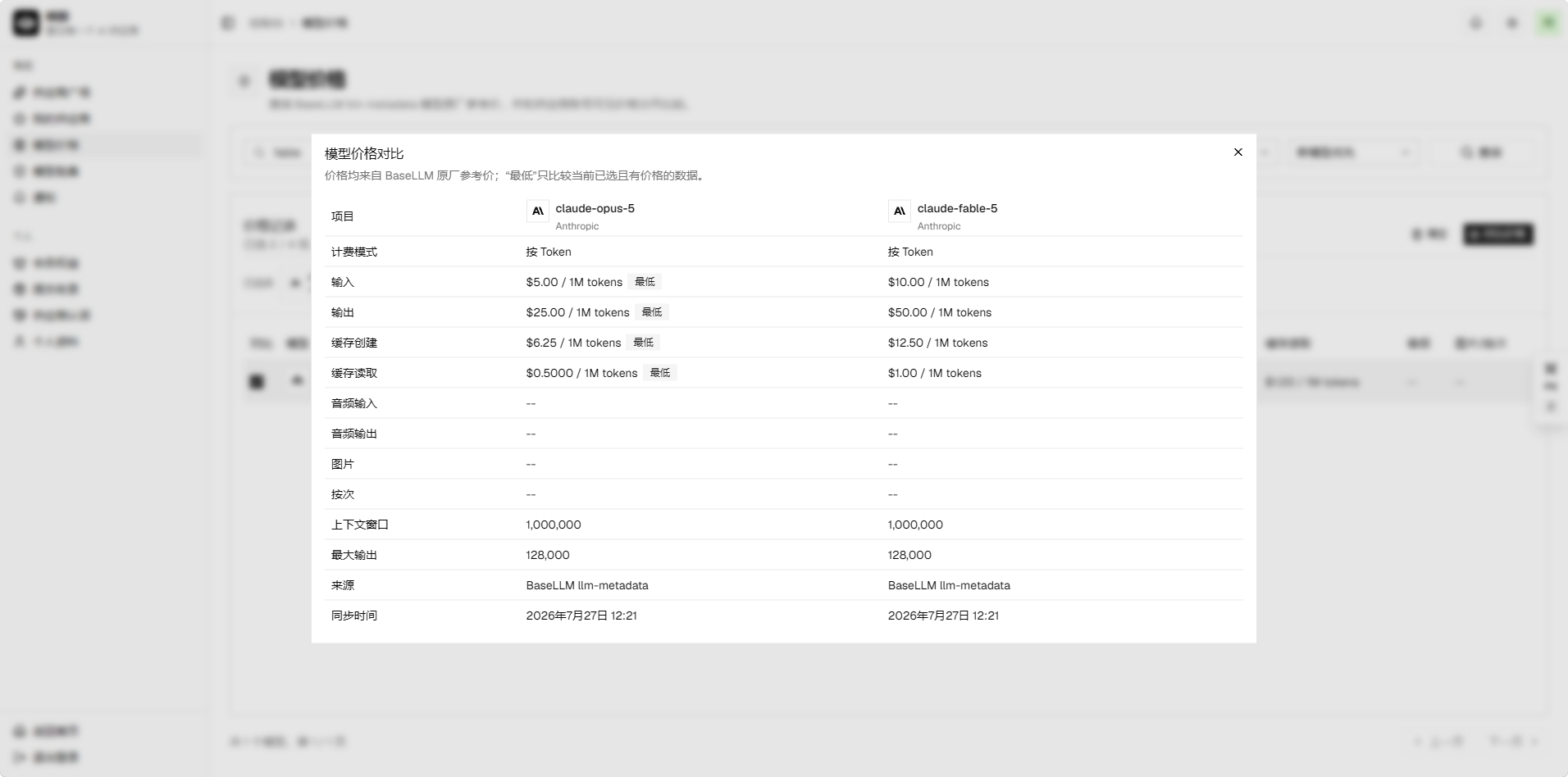Screen dimensions: 1568x777
Task: Click the 最低 badge in the 输入 row
Action: [645, 282]
